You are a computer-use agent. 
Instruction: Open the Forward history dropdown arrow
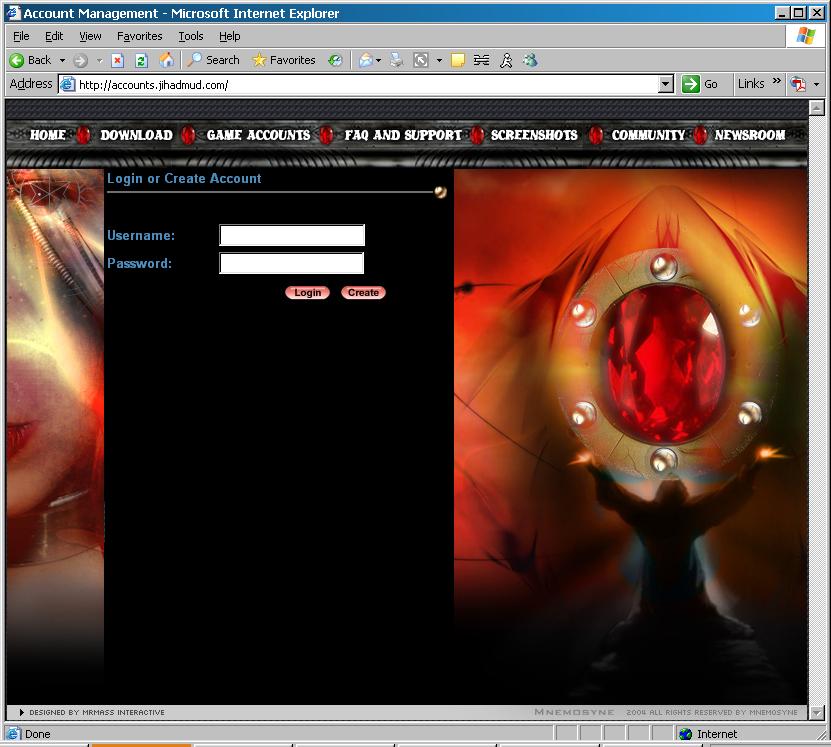coord(99,60)
